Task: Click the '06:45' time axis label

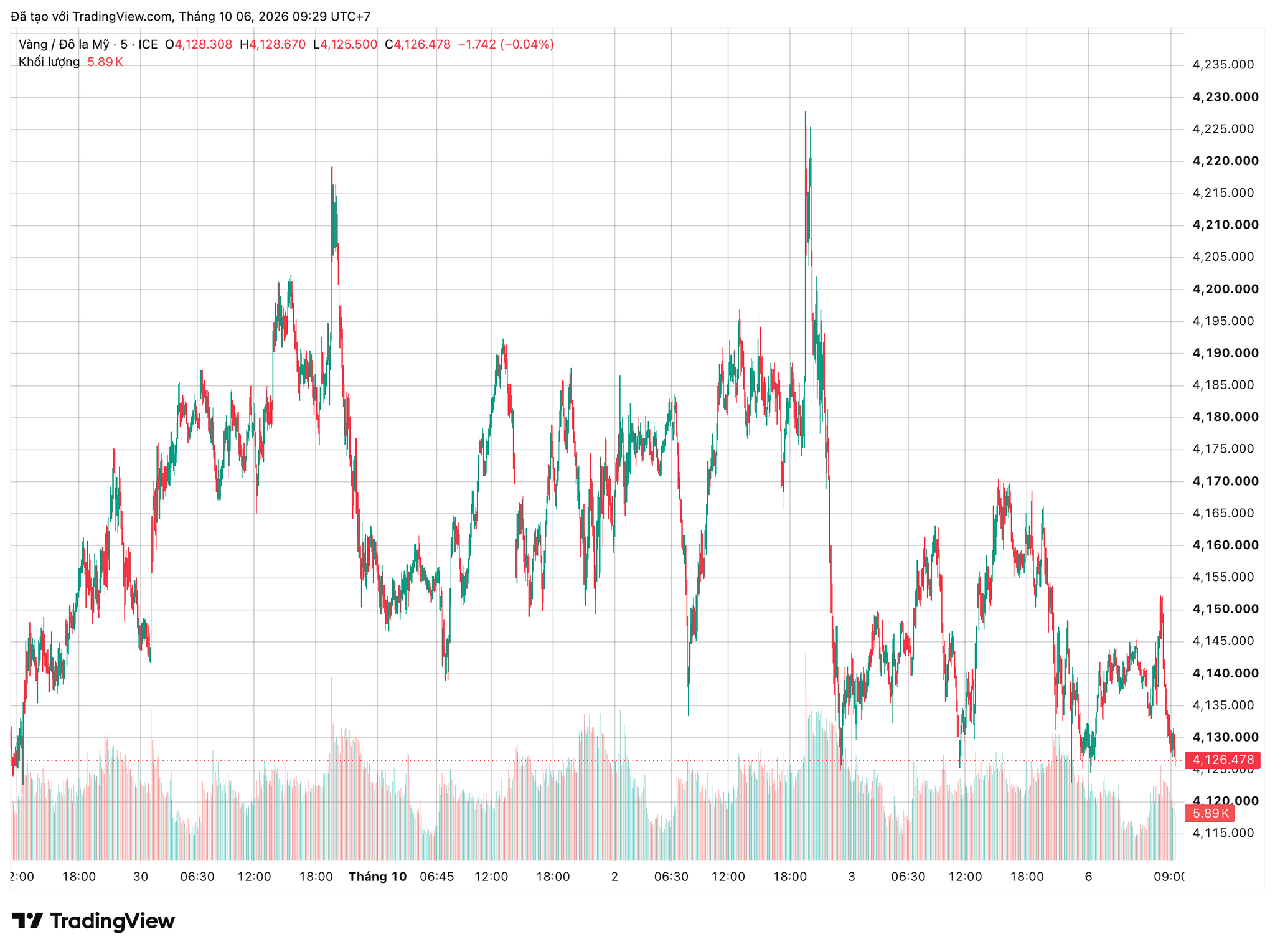Action: pos(437,877)
